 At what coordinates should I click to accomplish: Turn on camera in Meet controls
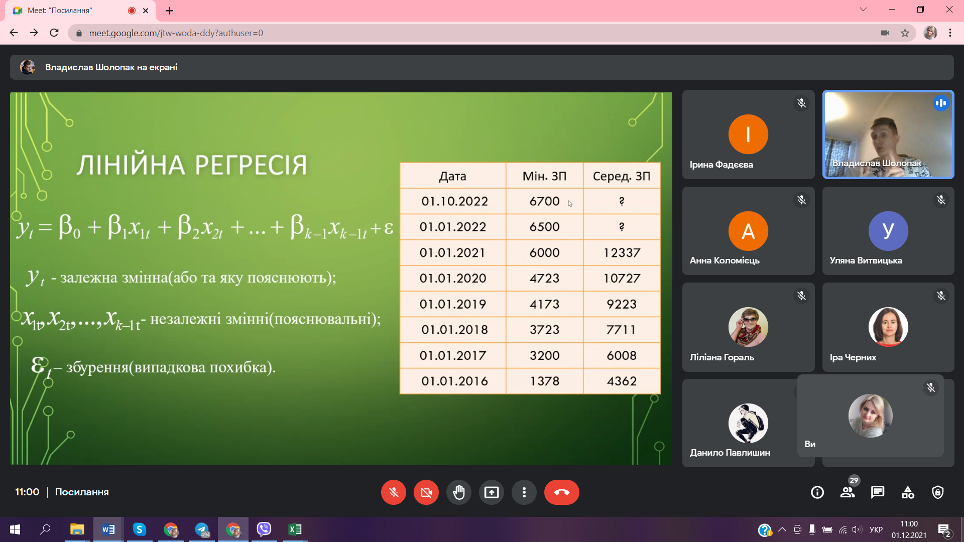pos(426,492)
